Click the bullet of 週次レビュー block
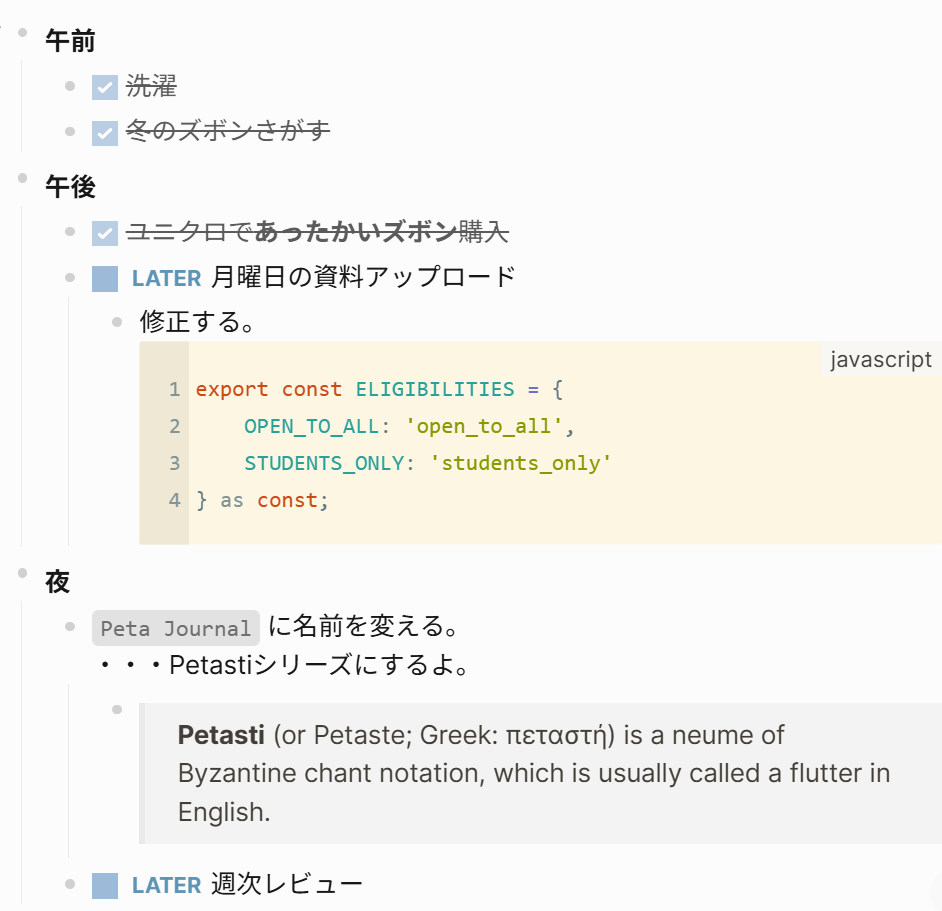The width and height of the screenshot is (942, 911). pos(70,884)
